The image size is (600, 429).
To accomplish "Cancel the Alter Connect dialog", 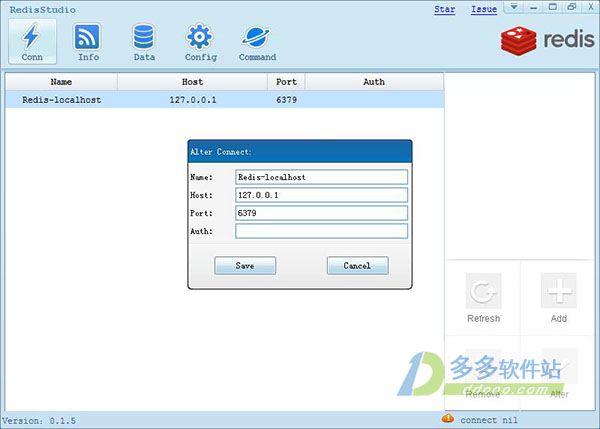I will [x=357, y=265].
